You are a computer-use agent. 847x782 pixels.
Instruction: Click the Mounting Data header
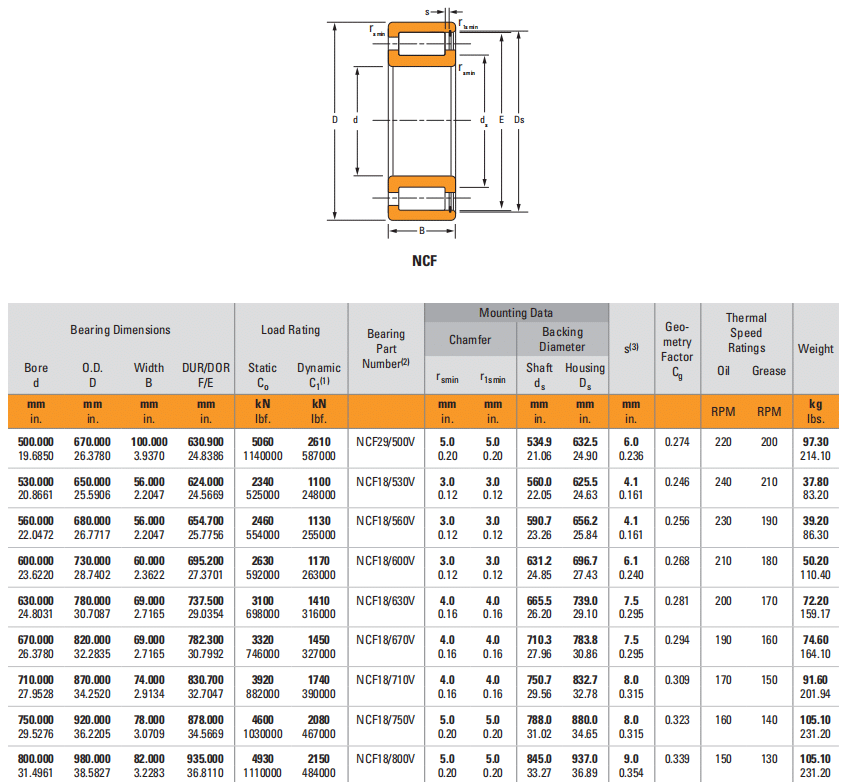[x=515, y=313]
